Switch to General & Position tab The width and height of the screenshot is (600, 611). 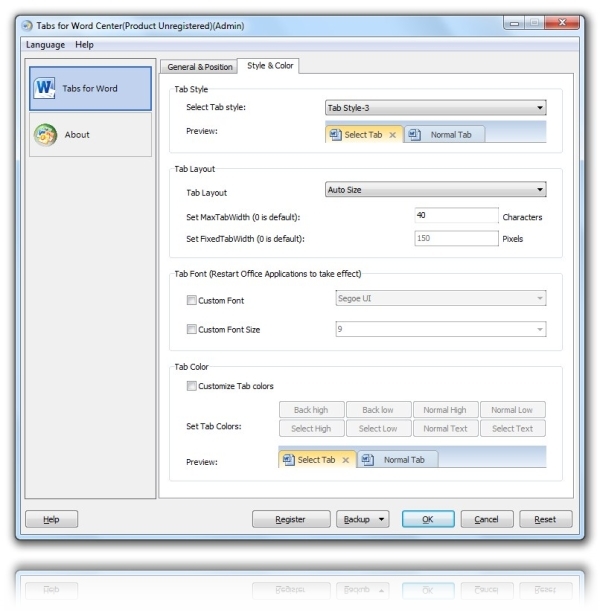coord(200,67)
